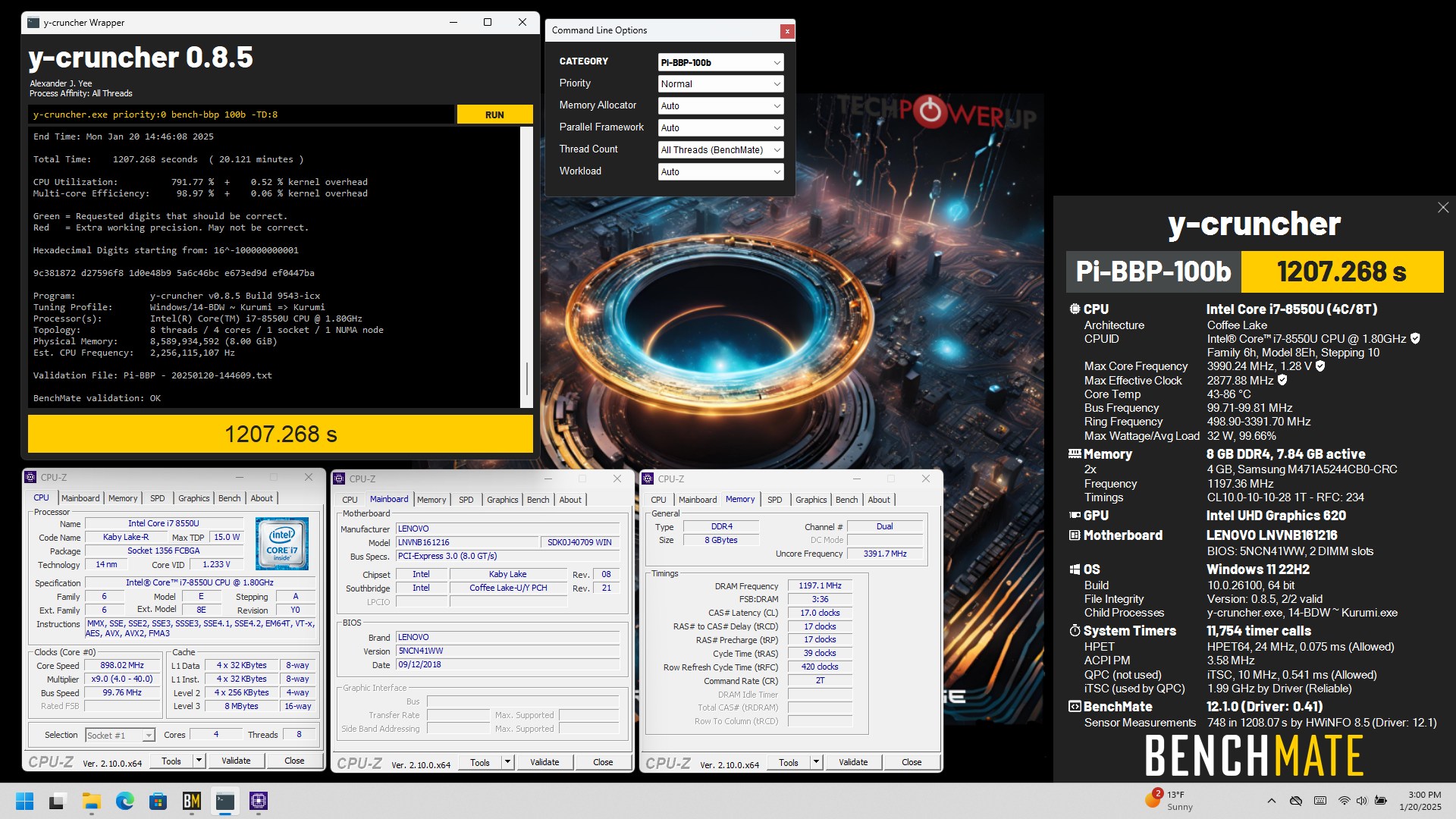1456x819 pixels.
Task: Click the Intel Core i7 logo in CPU-Z
Action: pos(281,543)
